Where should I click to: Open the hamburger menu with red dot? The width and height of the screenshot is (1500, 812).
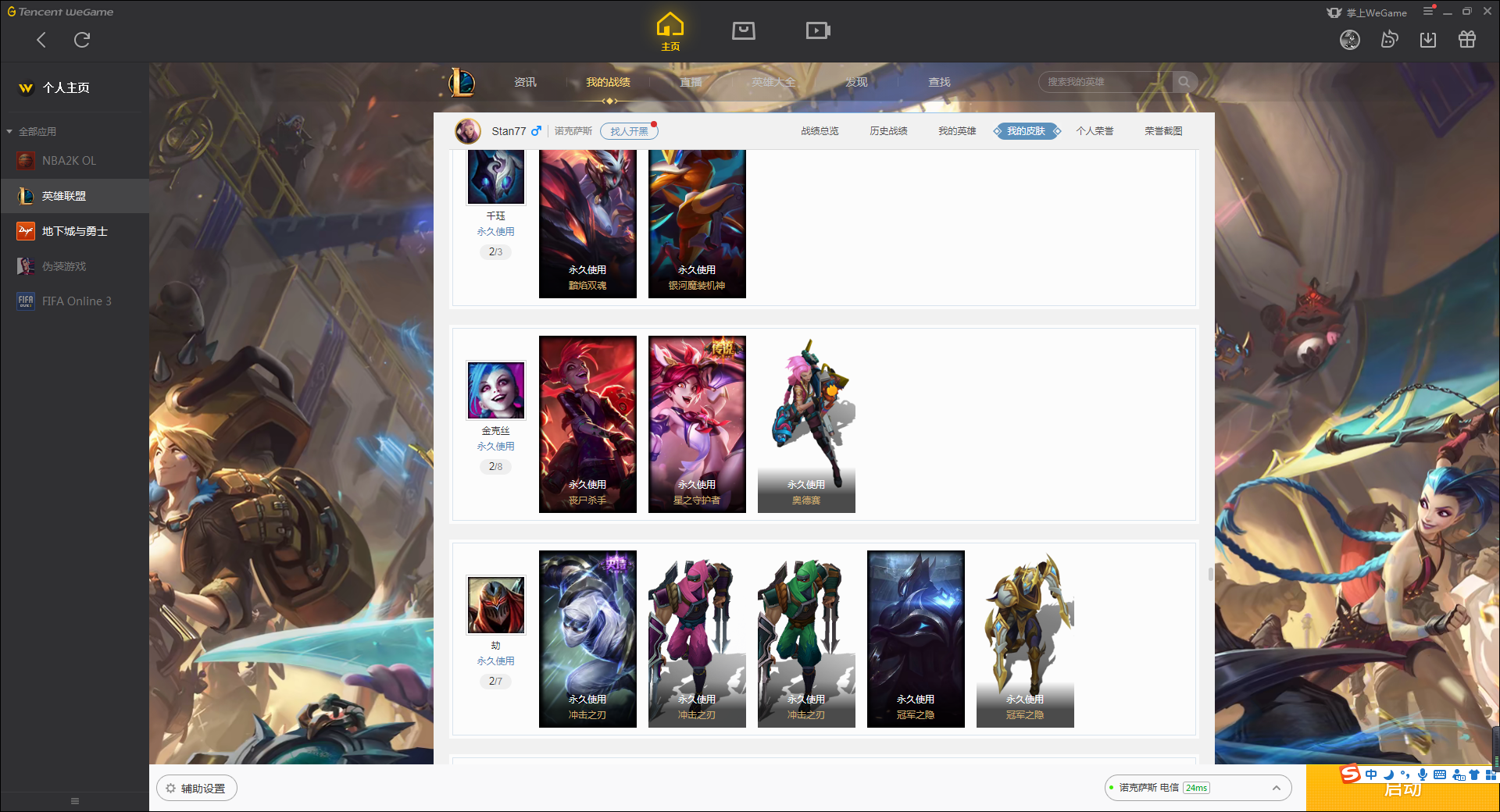coord(1429,11)
